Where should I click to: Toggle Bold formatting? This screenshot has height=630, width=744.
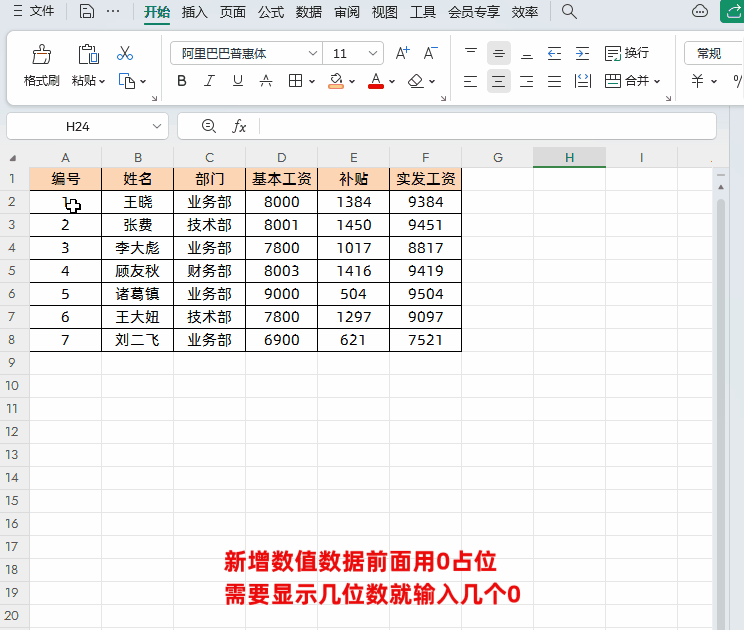coord(181,81)
